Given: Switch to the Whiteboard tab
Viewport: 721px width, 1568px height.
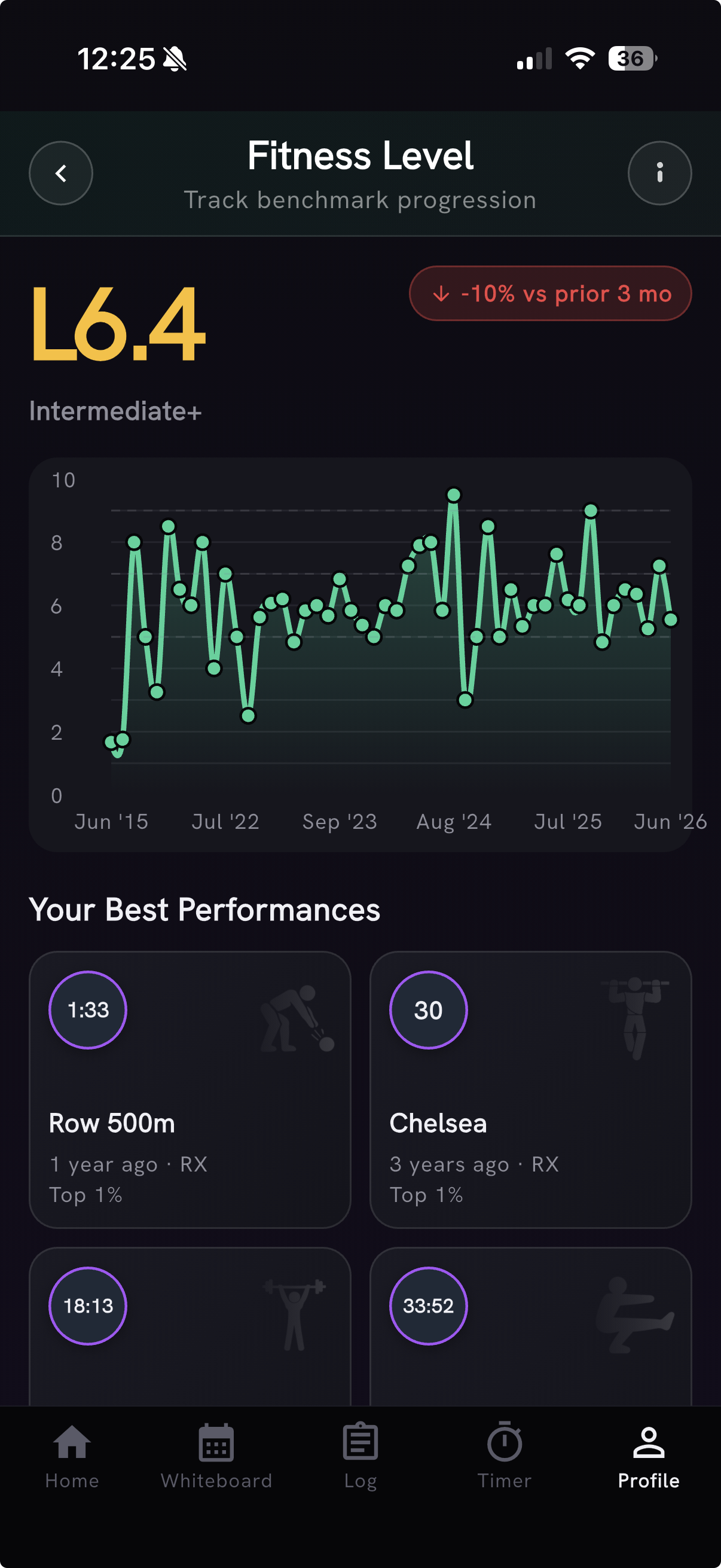Looking at the screenshot, I should pyautogui.click(x=216, y=1456).
